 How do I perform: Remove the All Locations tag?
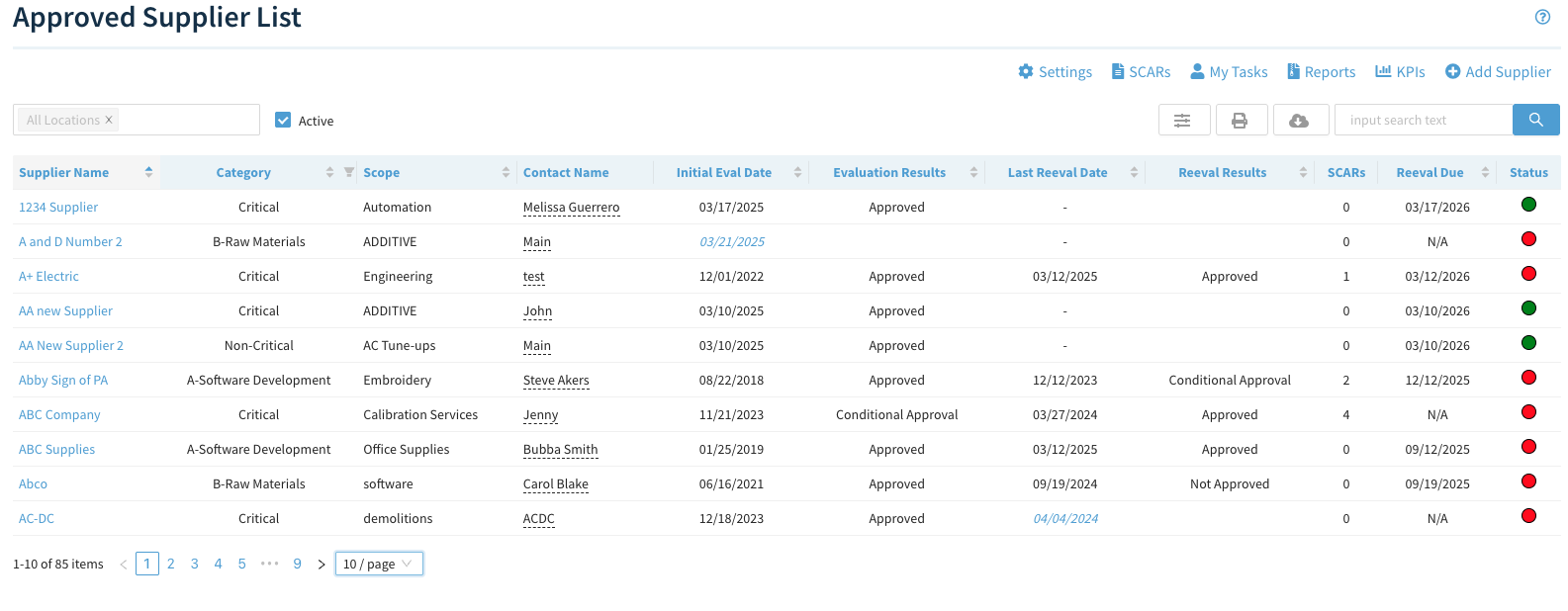109,120
